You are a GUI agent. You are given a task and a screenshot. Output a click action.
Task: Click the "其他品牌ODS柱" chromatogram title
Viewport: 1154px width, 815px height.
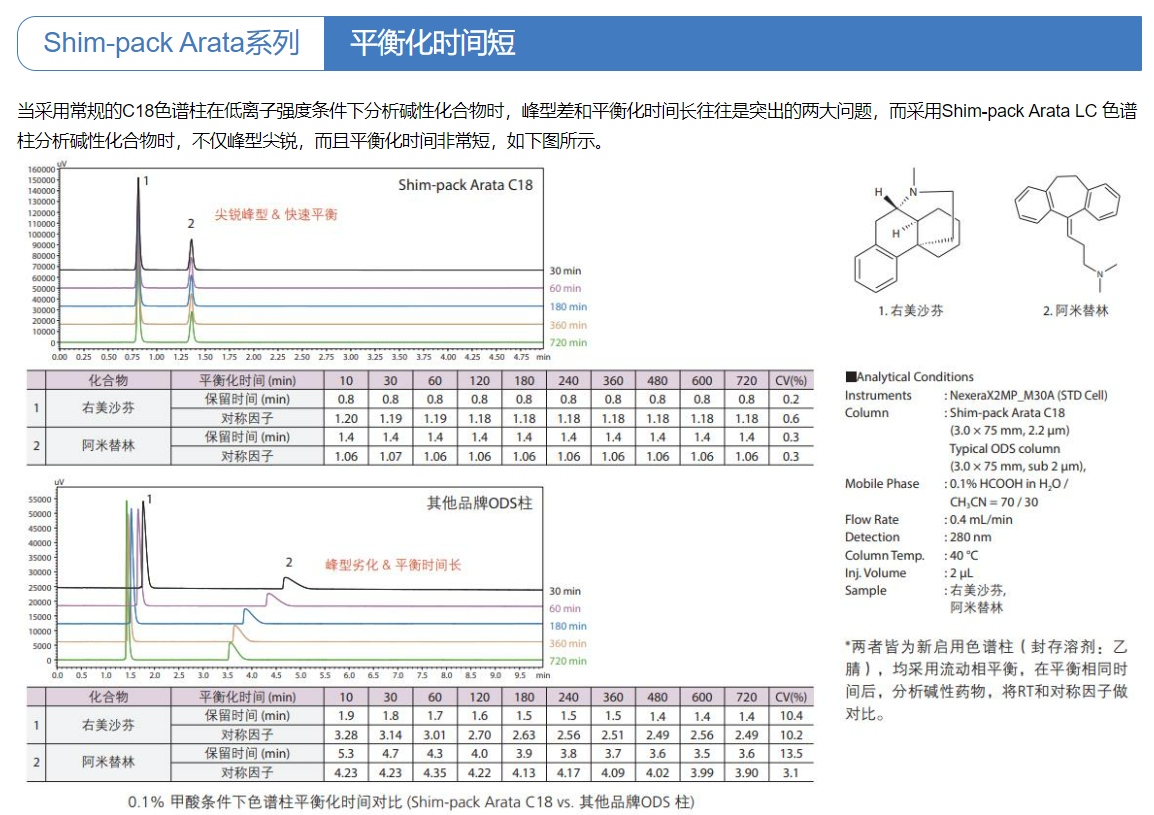[x=479, y=503]
